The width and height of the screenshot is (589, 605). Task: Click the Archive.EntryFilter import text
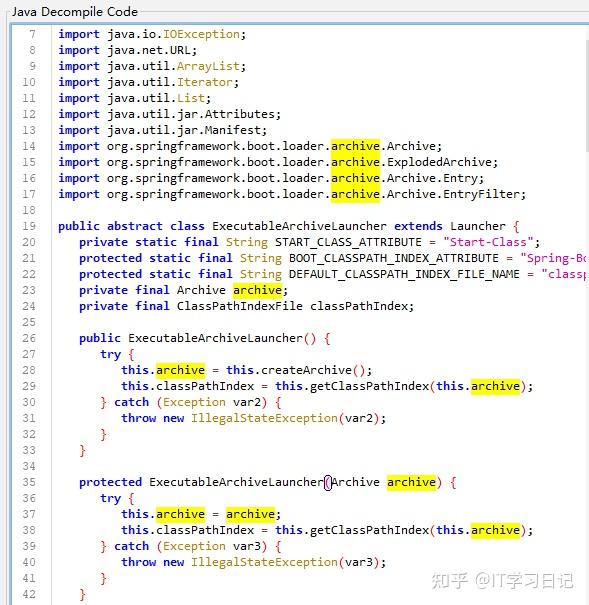[x=453, y=194]
